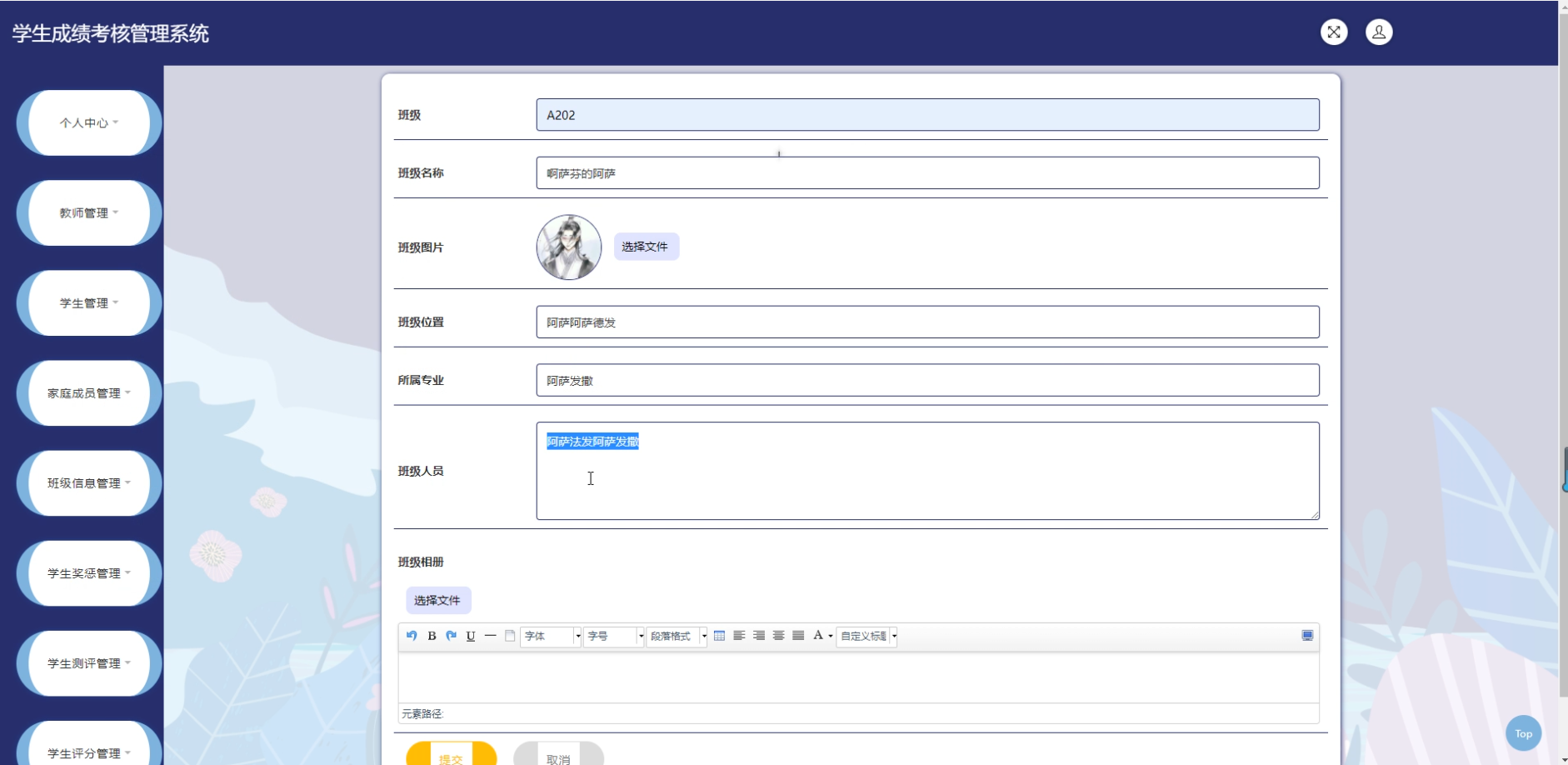
Task: Click the 班级 input field containing A202
Action: [x=927, y=115]
